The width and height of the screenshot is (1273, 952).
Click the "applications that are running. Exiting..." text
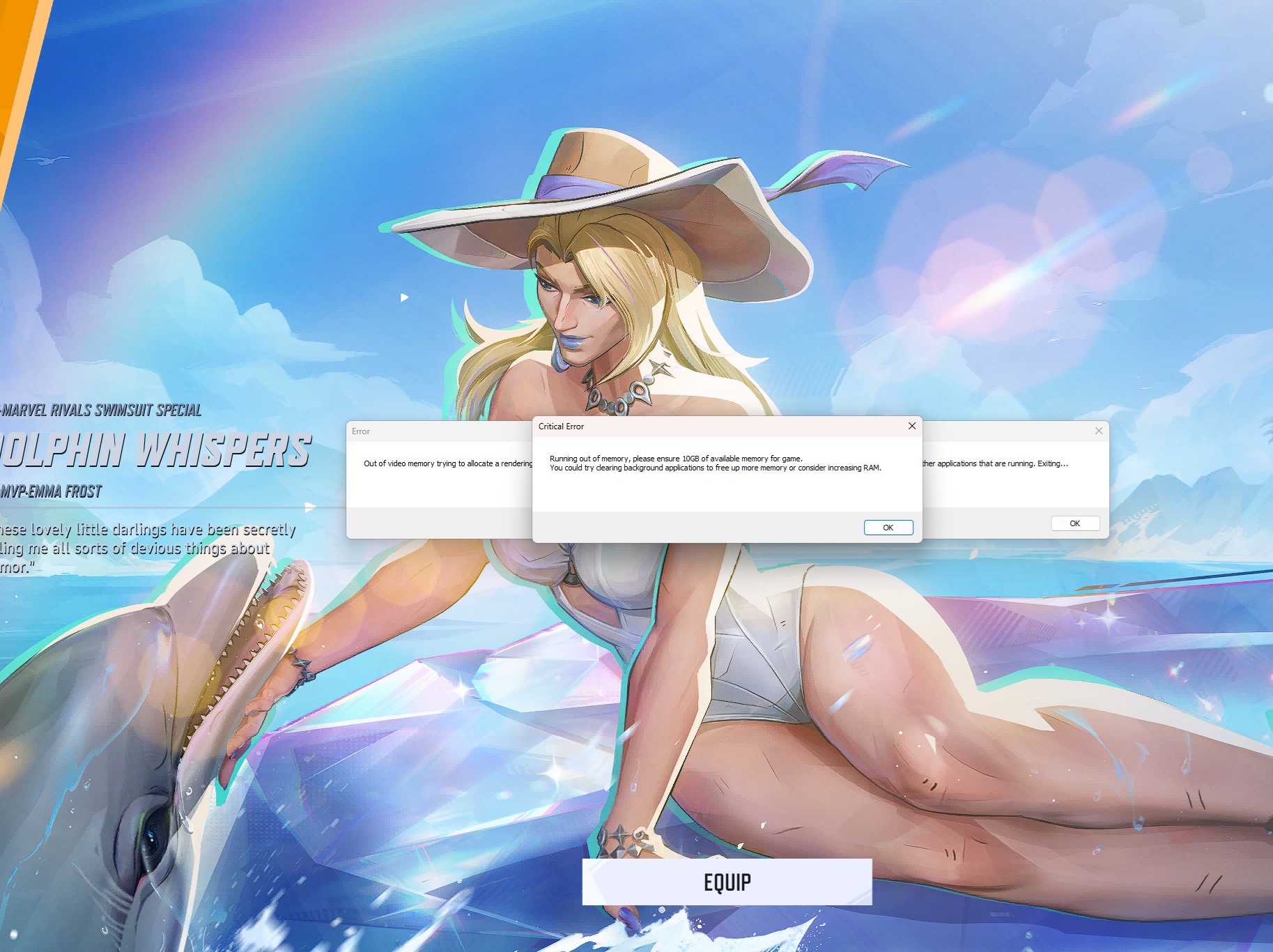(995, 463)
